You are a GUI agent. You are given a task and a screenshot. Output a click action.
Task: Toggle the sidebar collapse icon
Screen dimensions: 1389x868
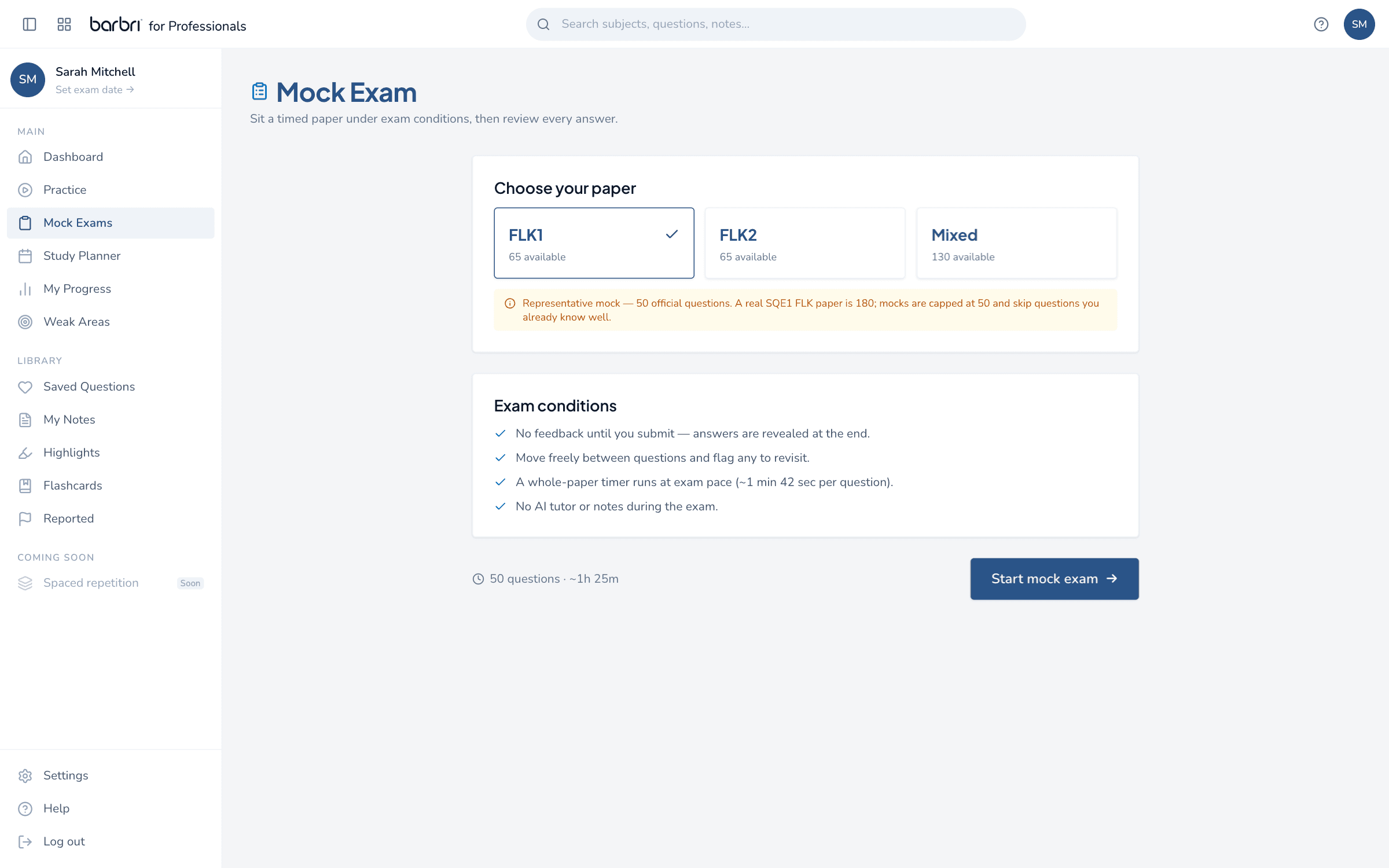click(x=30, y=24)
